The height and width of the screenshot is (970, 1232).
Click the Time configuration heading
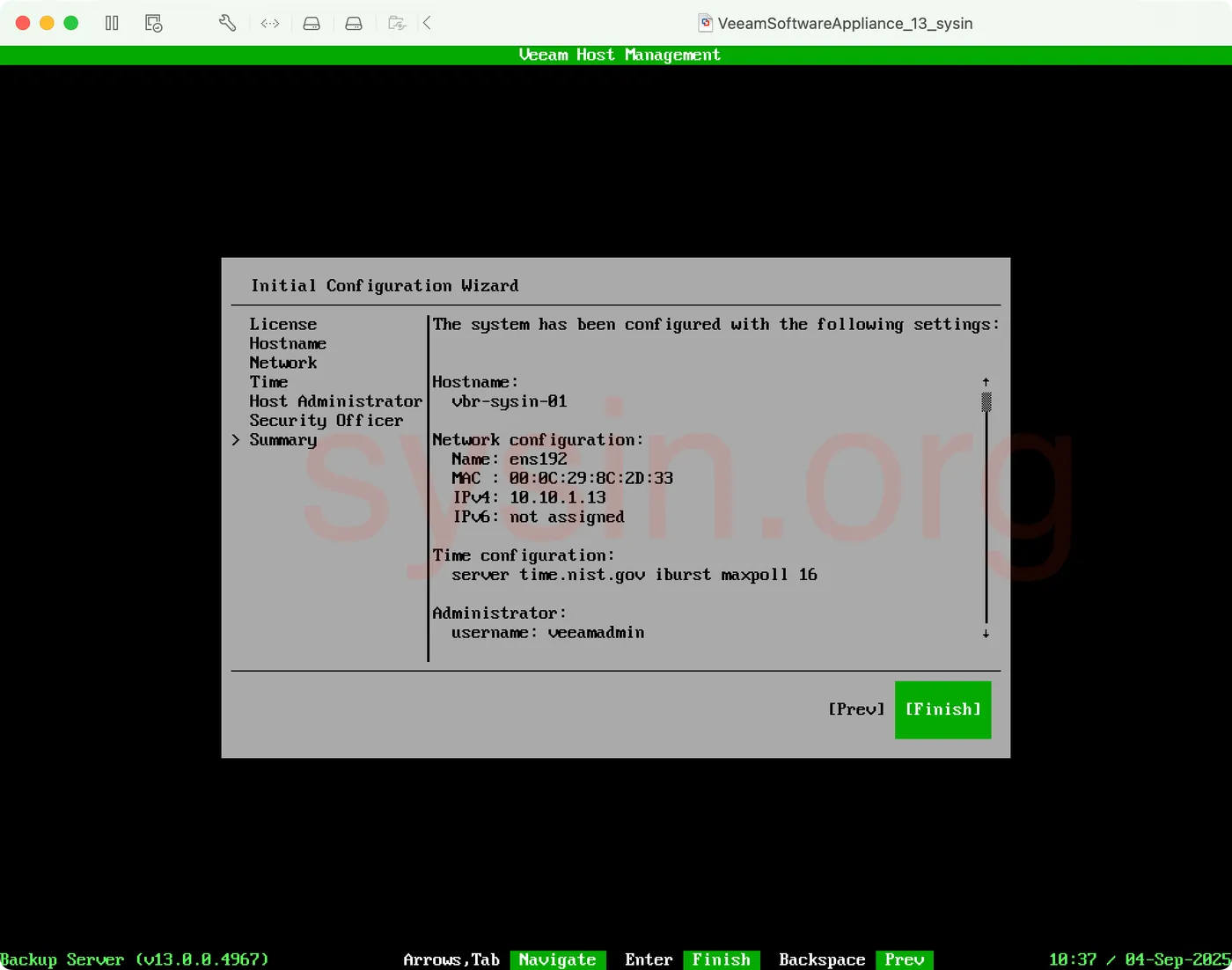(523, 556)
